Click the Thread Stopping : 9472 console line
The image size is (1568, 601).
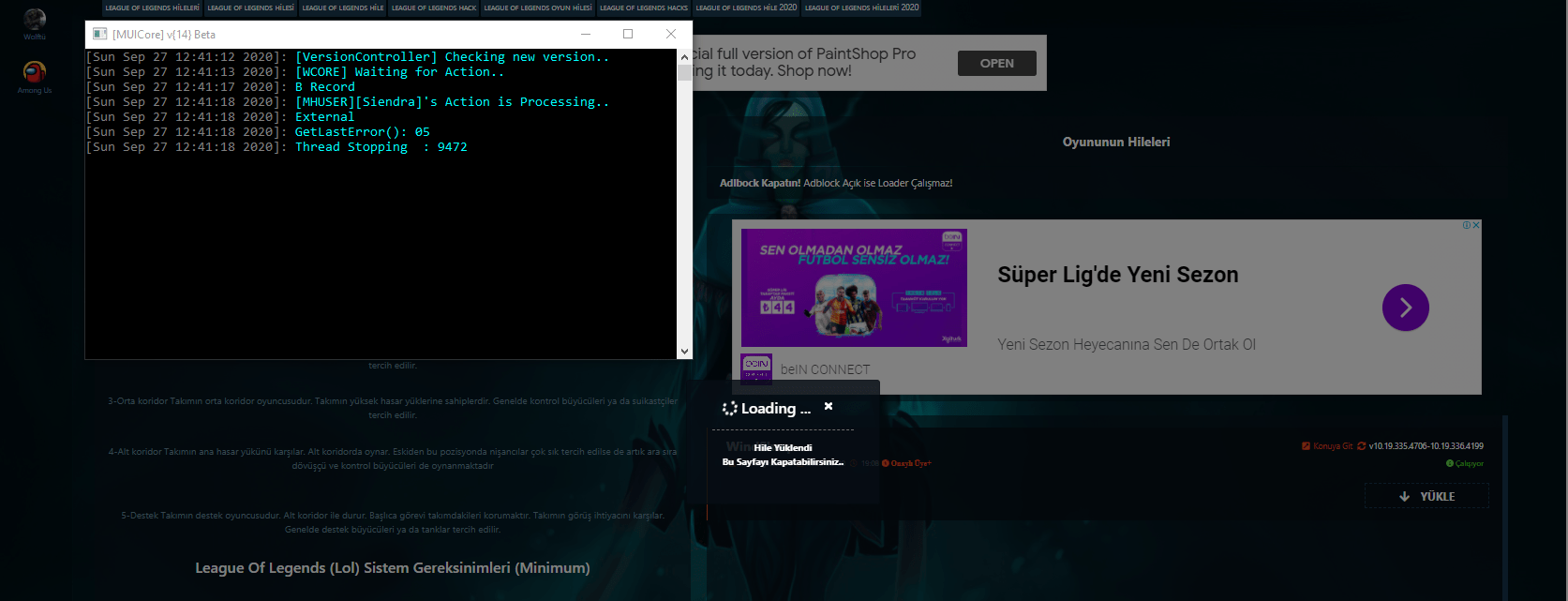coord(276,147)
